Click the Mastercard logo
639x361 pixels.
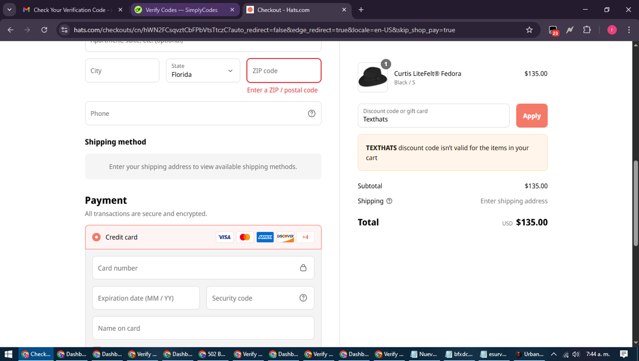pyautogui.click(x=245, y=237)
